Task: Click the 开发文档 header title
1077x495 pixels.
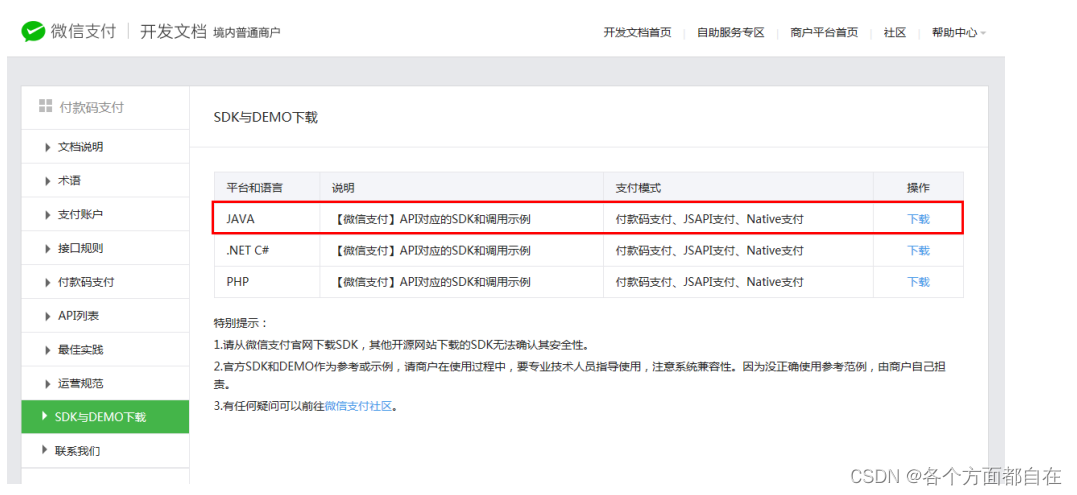Action: [173, 32]
